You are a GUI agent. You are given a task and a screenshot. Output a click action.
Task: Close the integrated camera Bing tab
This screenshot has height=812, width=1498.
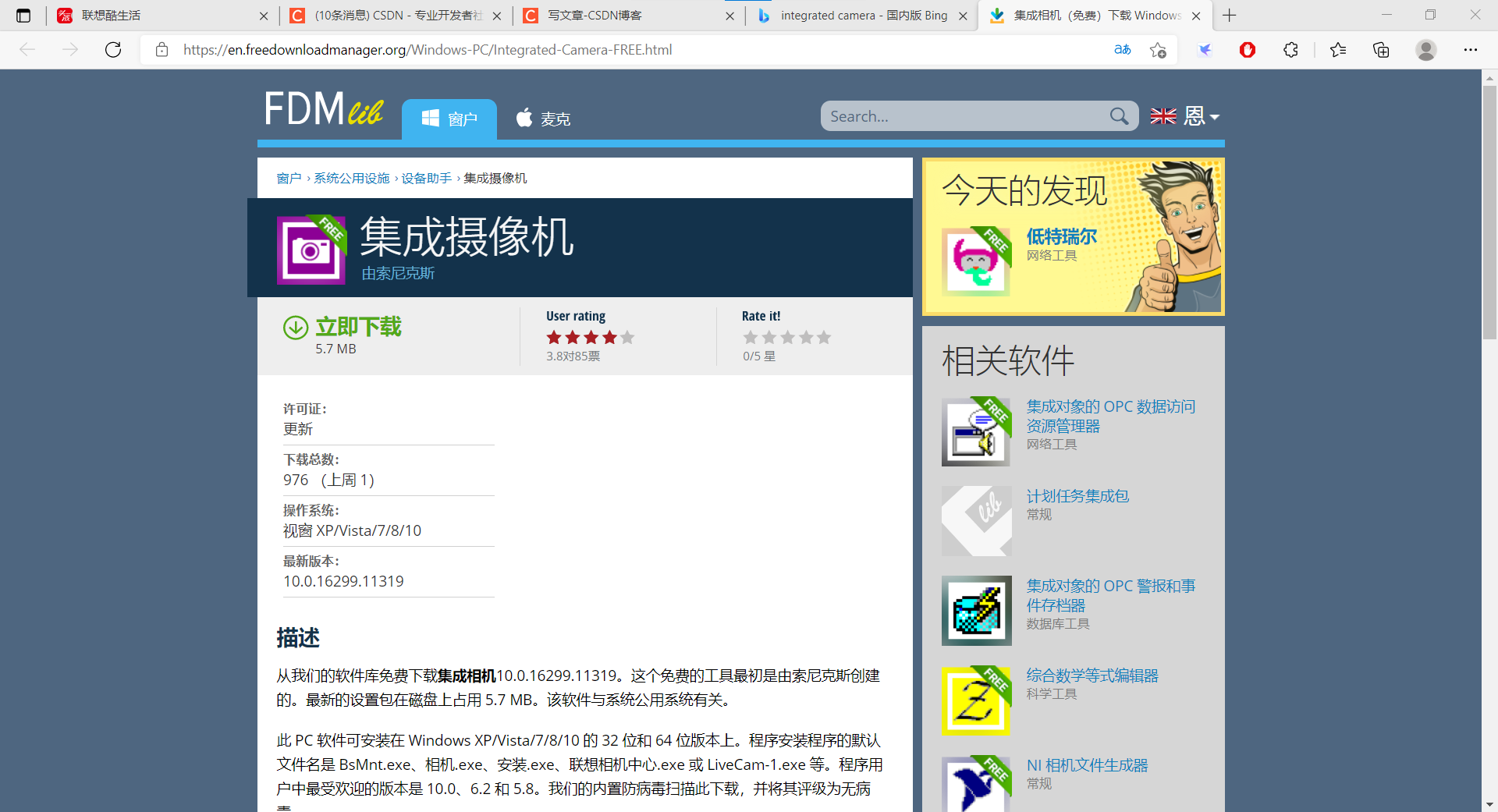tap(963, 16)
